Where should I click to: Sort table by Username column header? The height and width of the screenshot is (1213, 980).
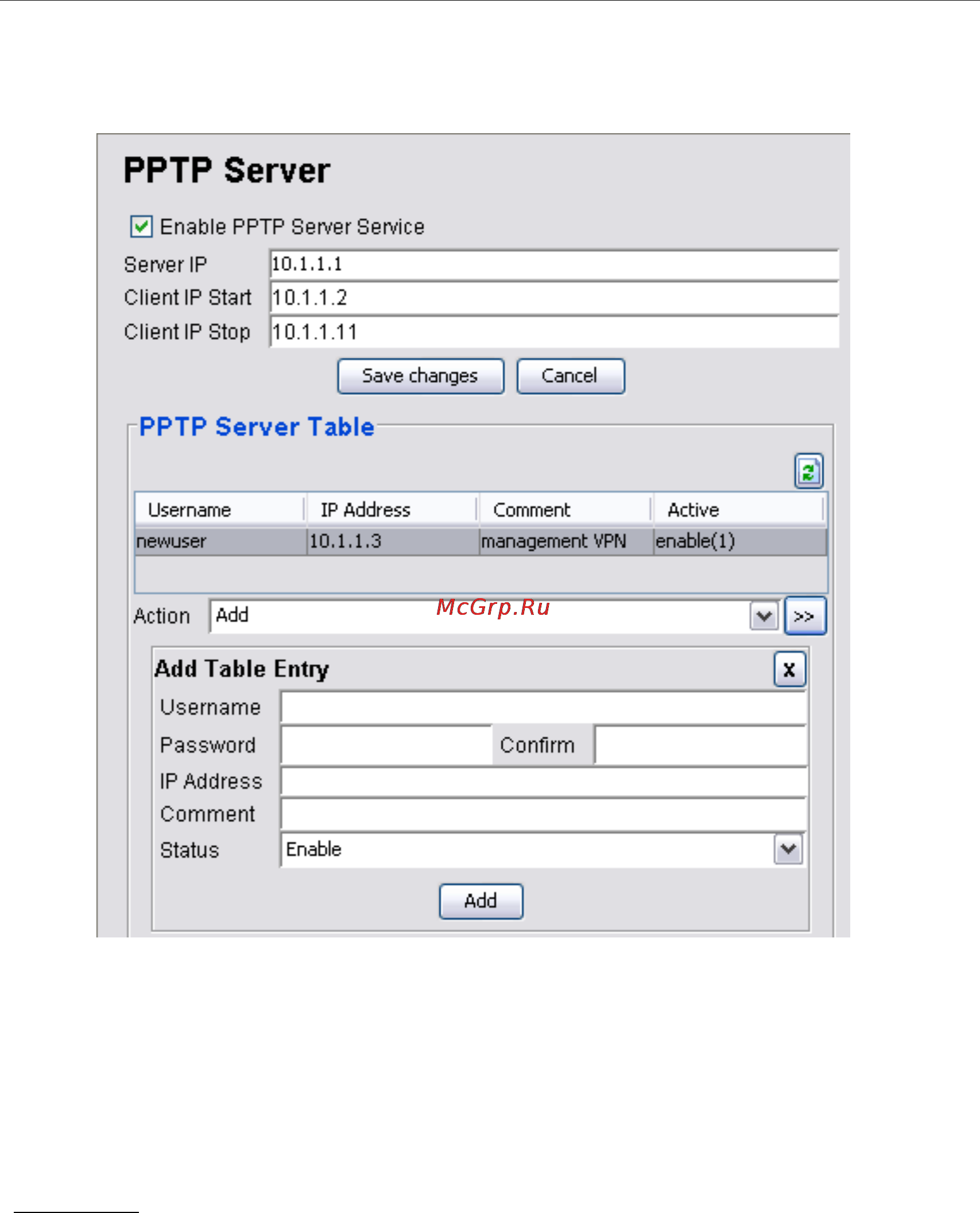[x=220, y=510]
